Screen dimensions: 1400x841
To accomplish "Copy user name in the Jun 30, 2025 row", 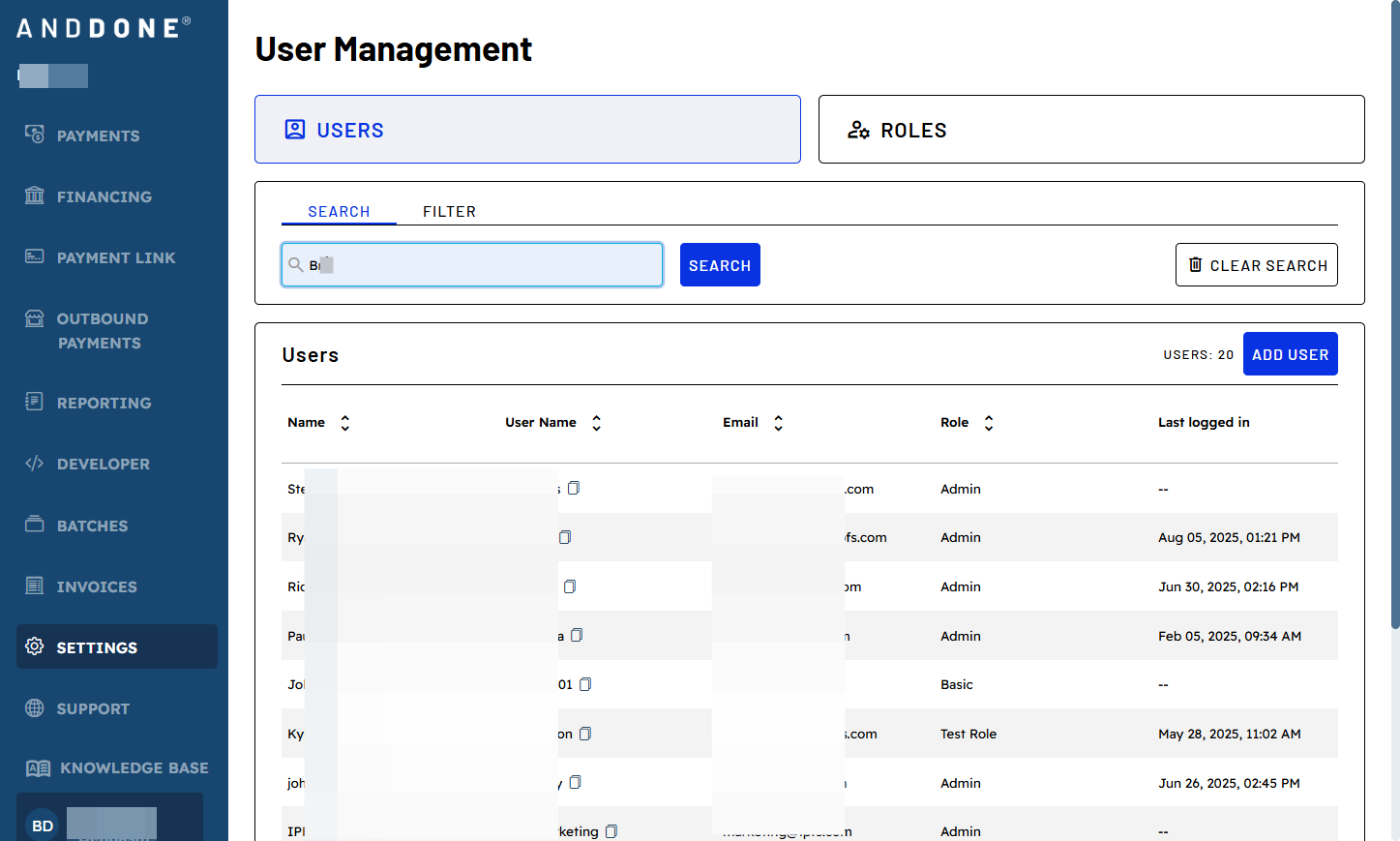I will (570, 586).
